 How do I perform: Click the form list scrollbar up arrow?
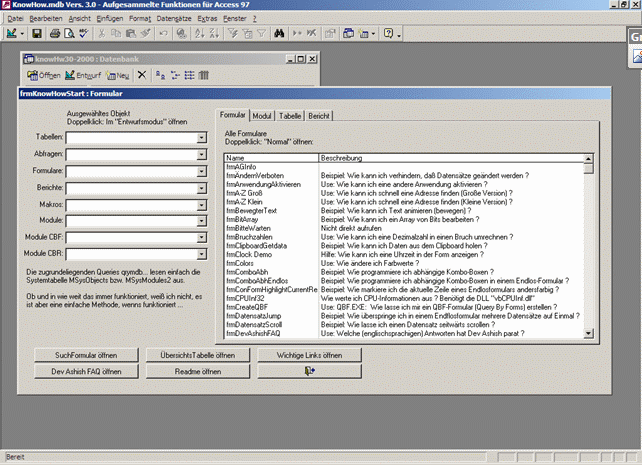(x=588, y=158)
